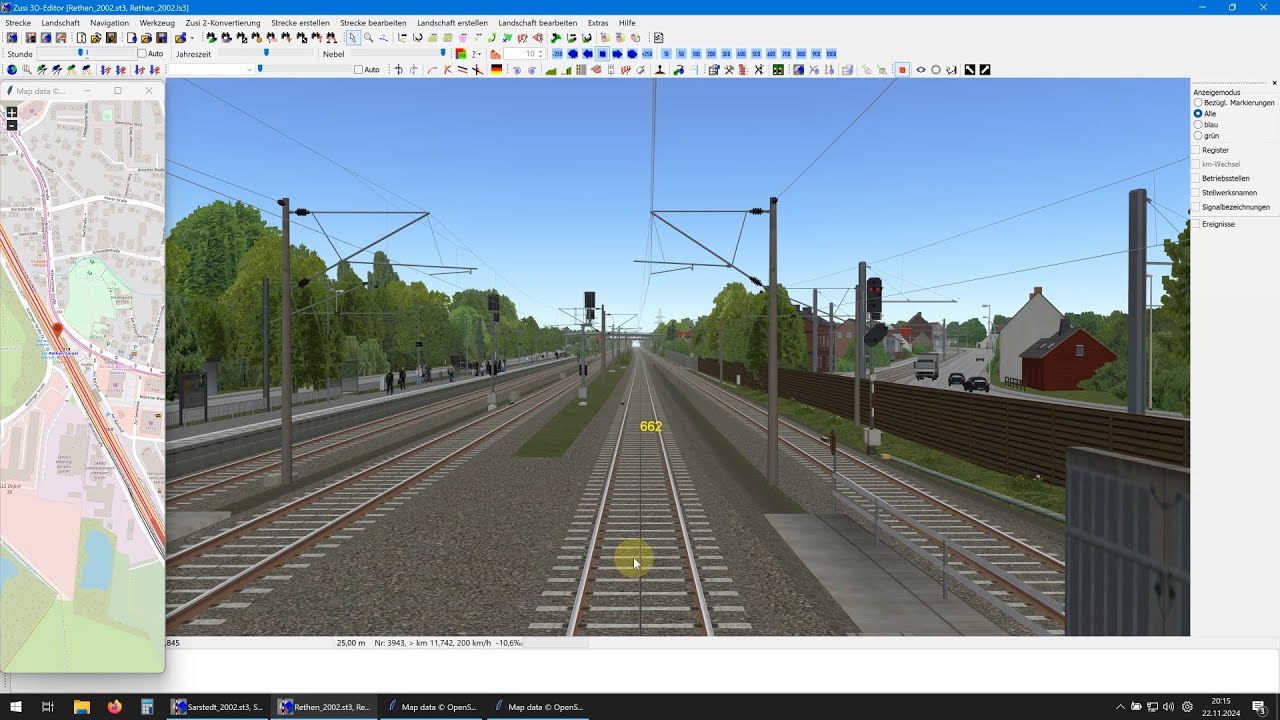The image size is (1280, 720).
Task: Open the empty combo box in third toolbar
Action: tap(210, 70)
